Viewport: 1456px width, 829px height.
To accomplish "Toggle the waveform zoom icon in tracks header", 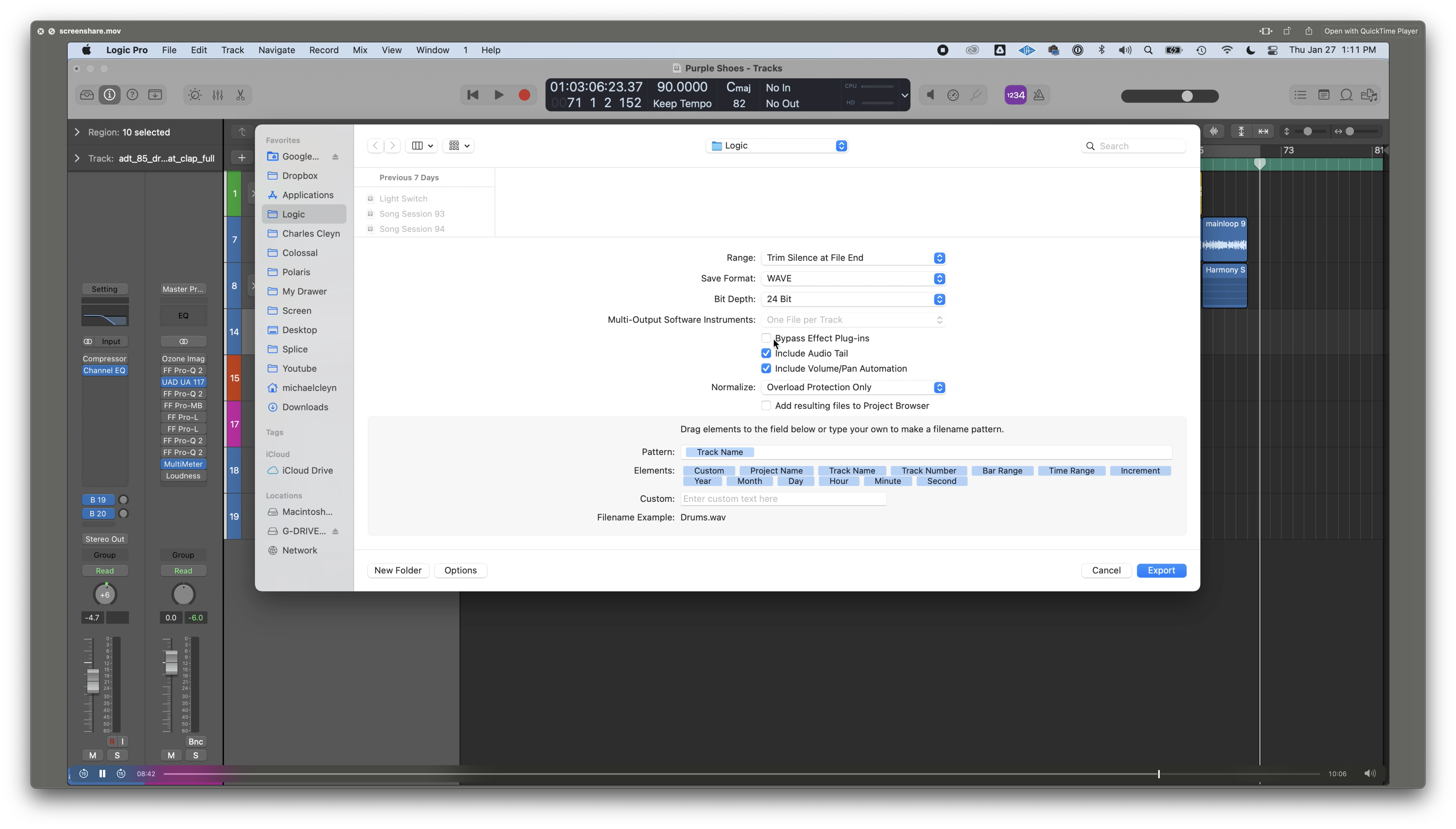I will tap(1213, 131).
